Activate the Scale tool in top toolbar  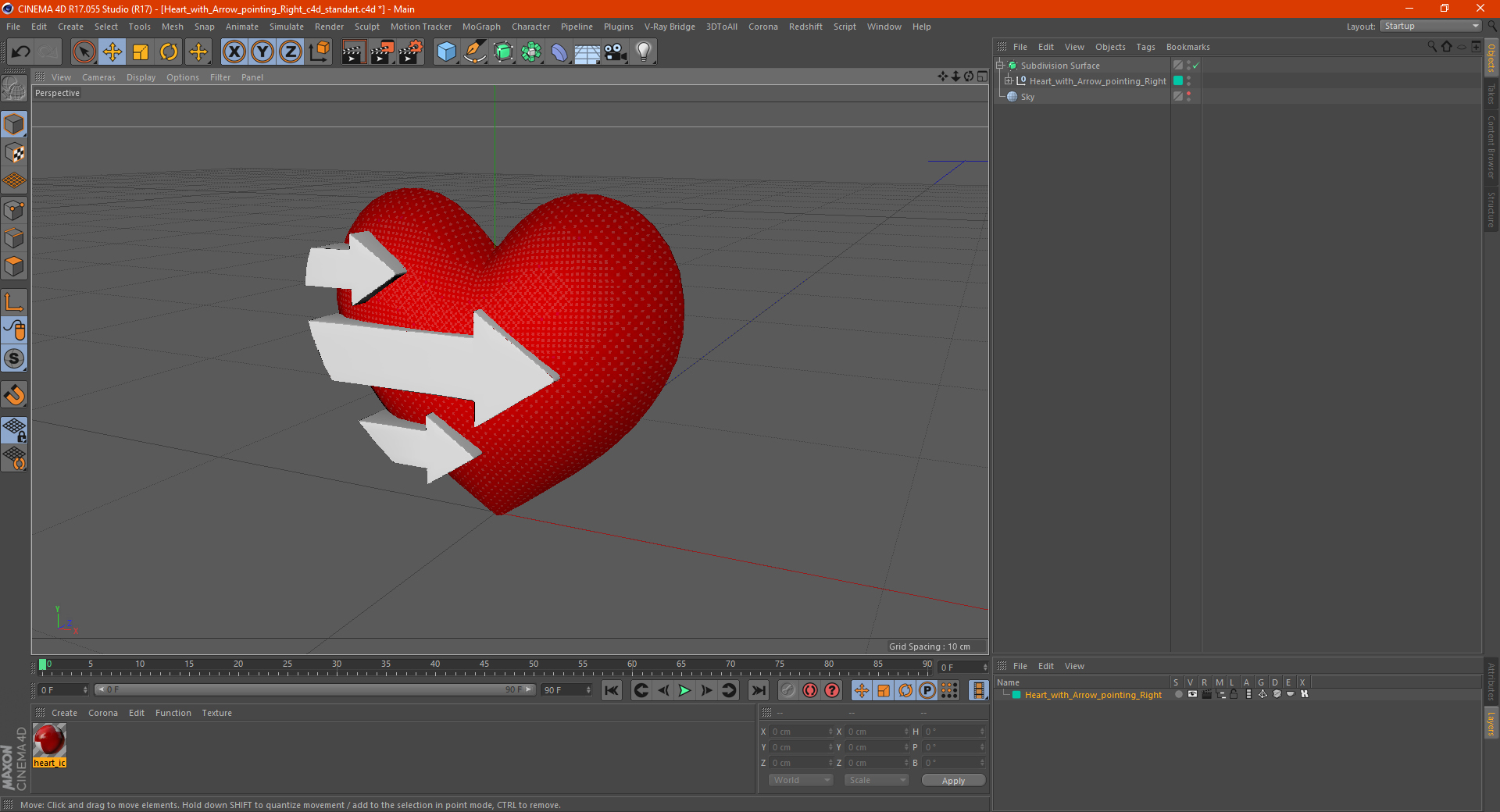click(x=141, y=52)
